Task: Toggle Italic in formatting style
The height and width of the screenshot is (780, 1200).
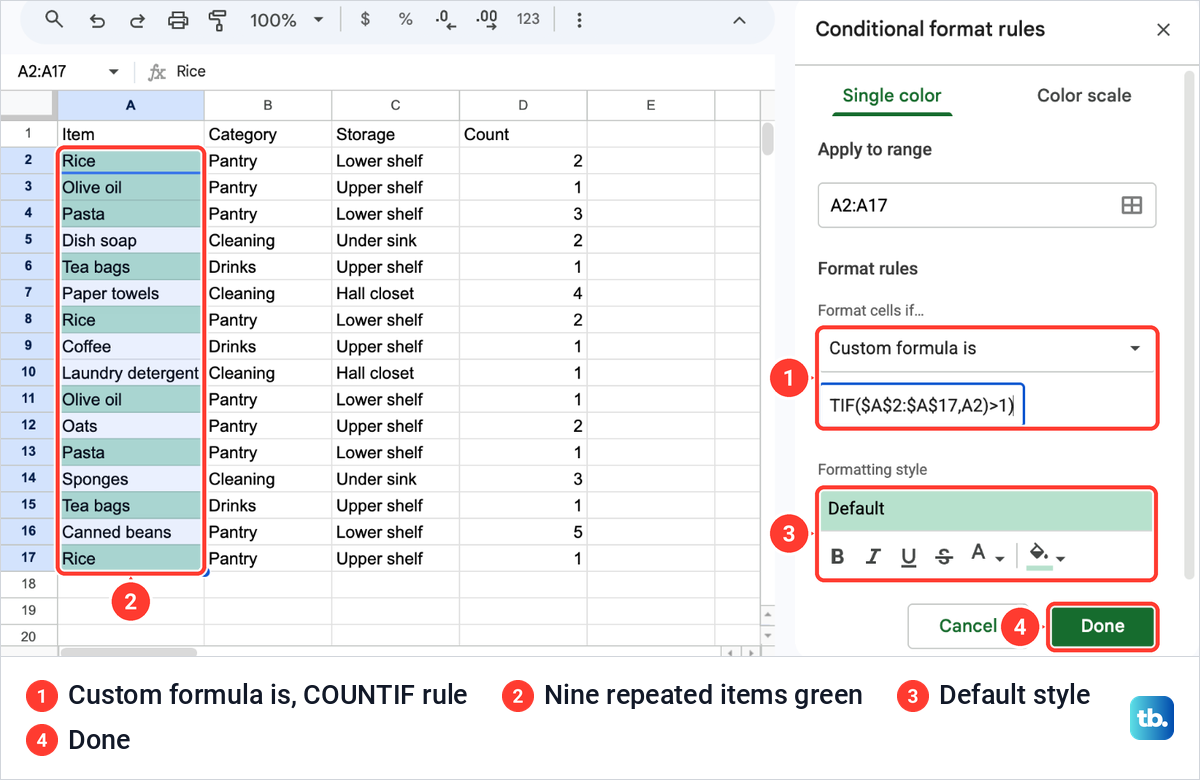Action: (x=873, y=557)
